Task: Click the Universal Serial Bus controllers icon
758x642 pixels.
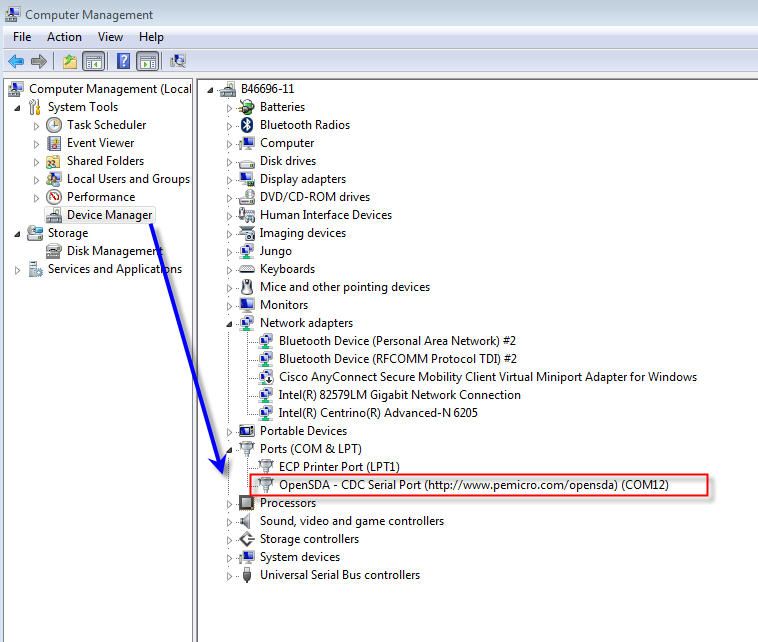Action: coord(247,575)
